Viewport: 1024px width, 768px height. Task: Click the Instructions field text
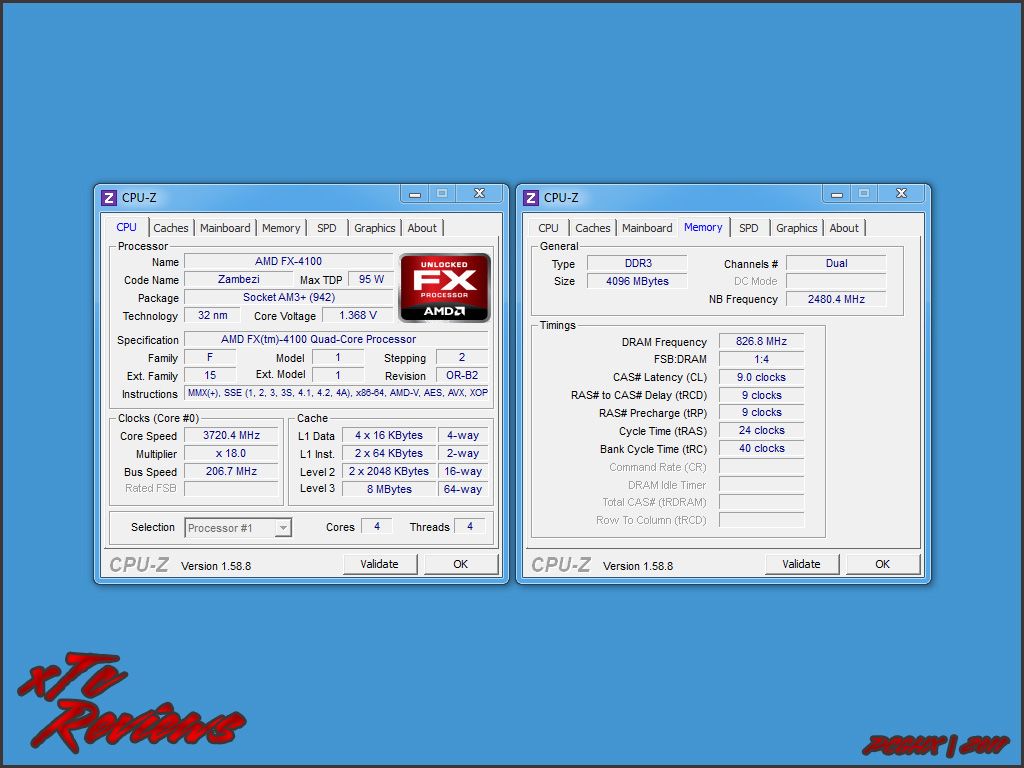tap(337, 393)
